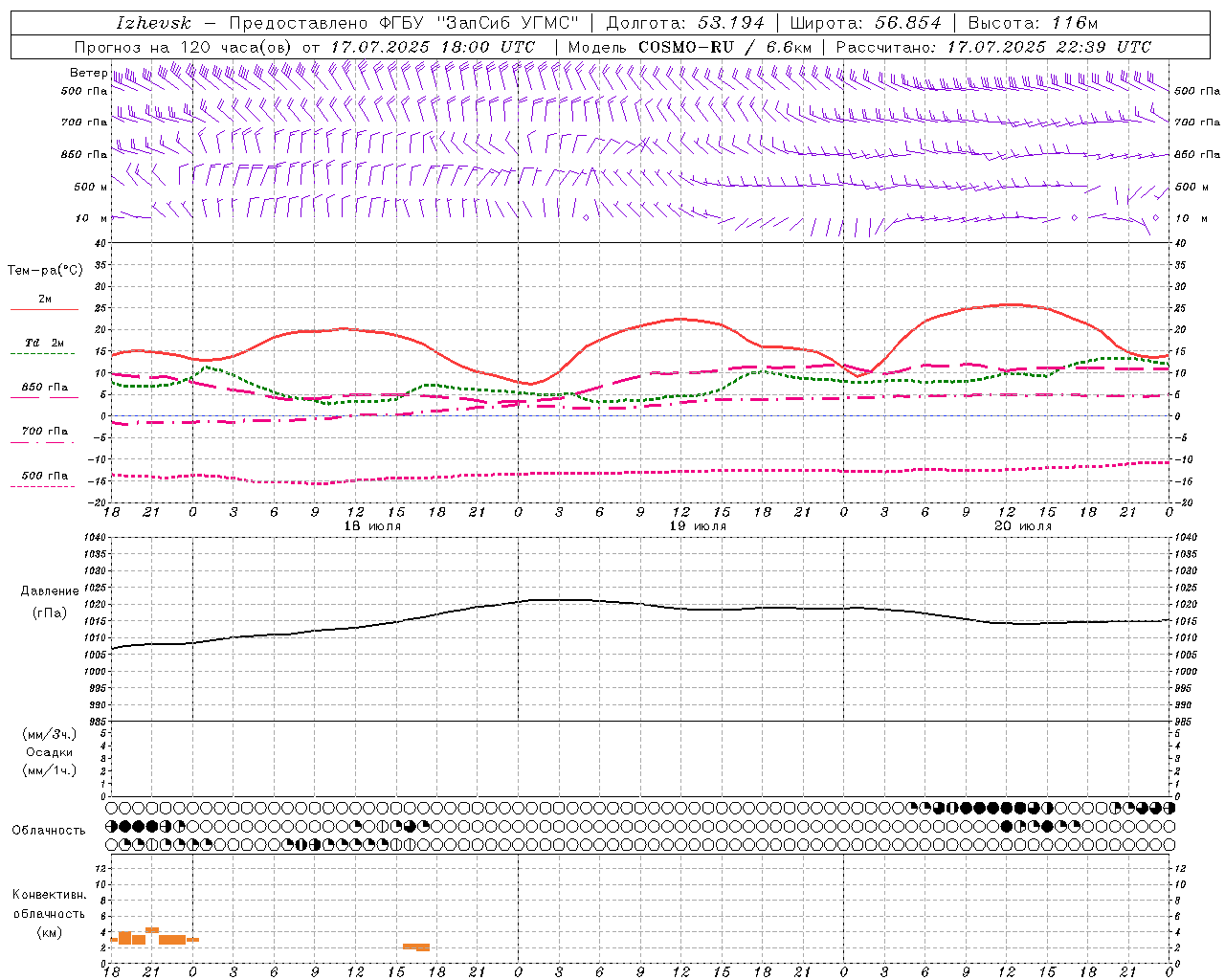Click the left 700 гПа wind level label

pos(84,122)
